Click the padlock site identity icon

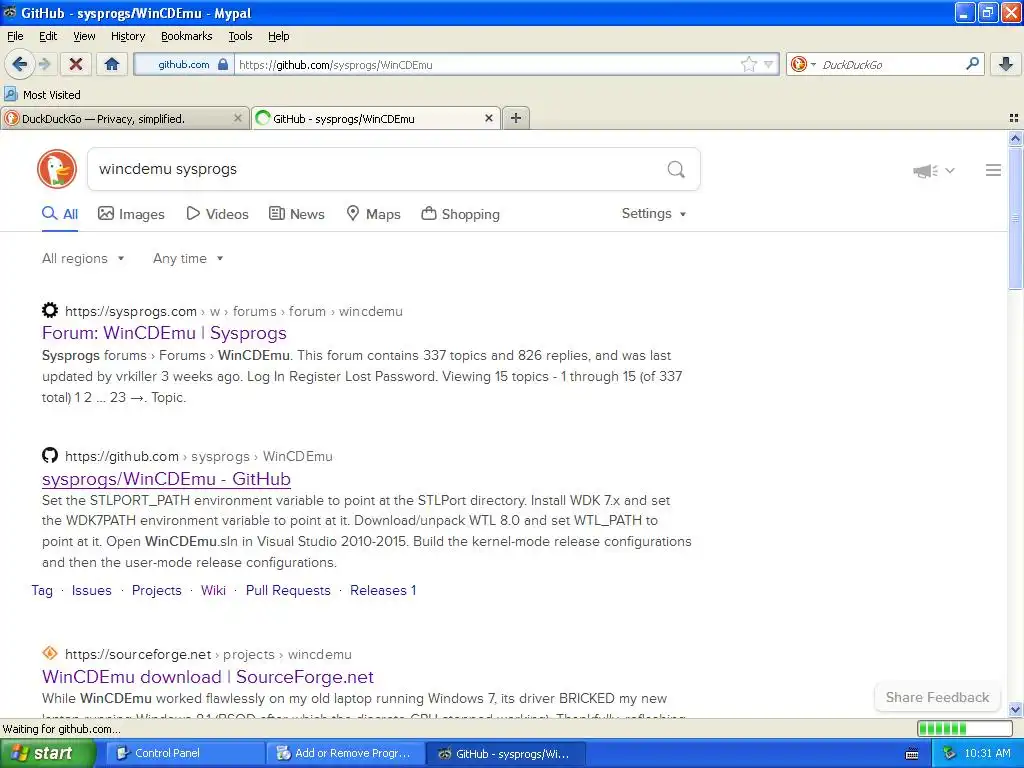coord(223,64)
